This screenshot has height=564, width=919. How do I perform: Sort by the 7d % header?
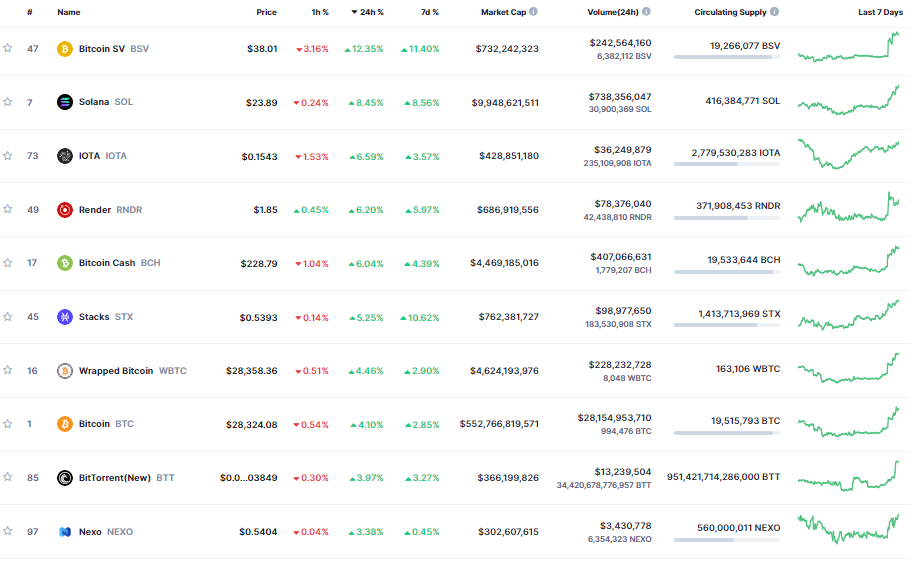click(430, 12)
